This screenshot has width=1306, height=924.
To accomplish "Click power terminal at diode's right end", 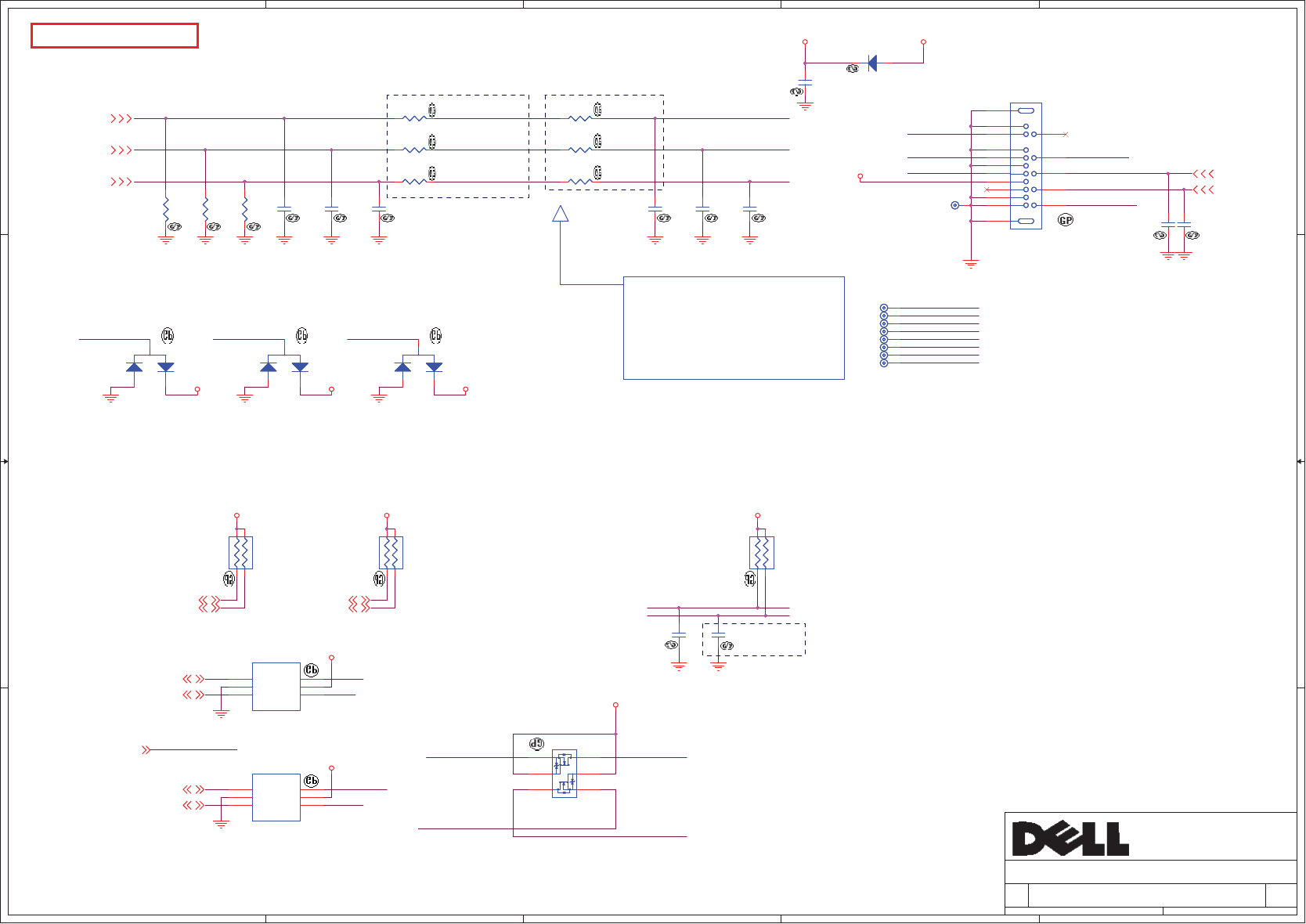I will tap(924, 42).
